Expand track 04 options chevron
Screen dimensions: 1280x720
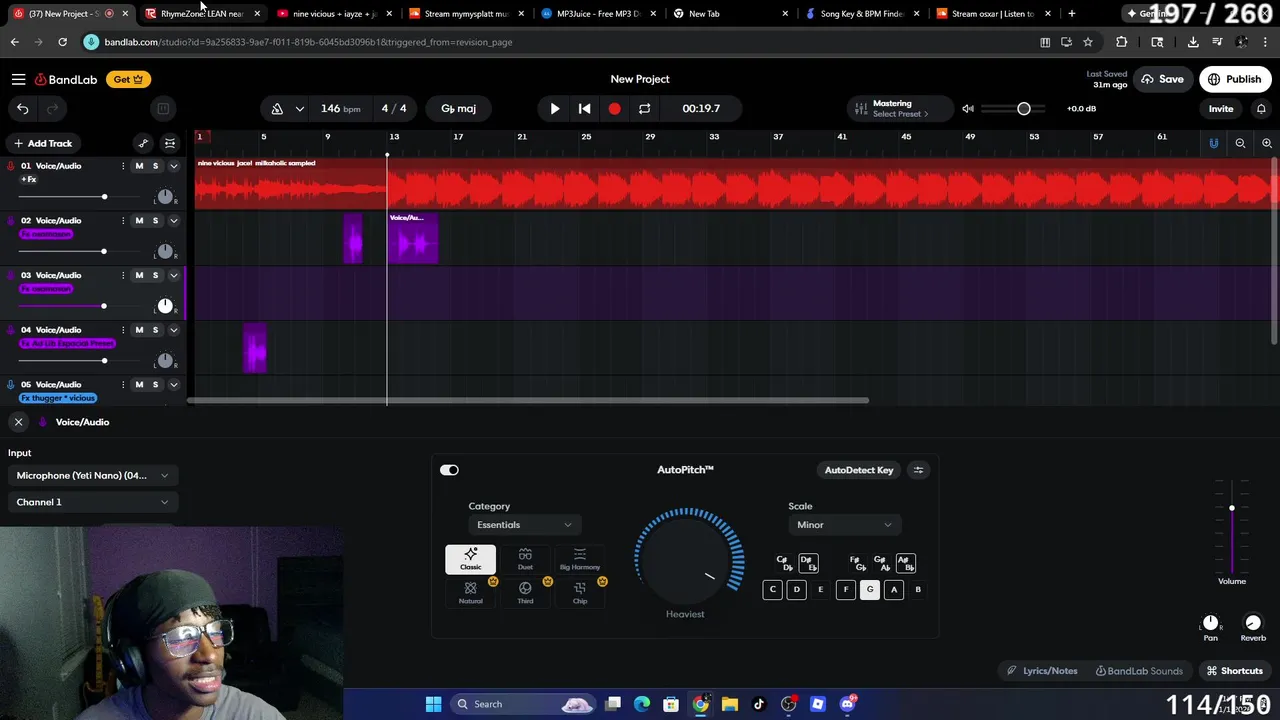click(x=173, y=330)
